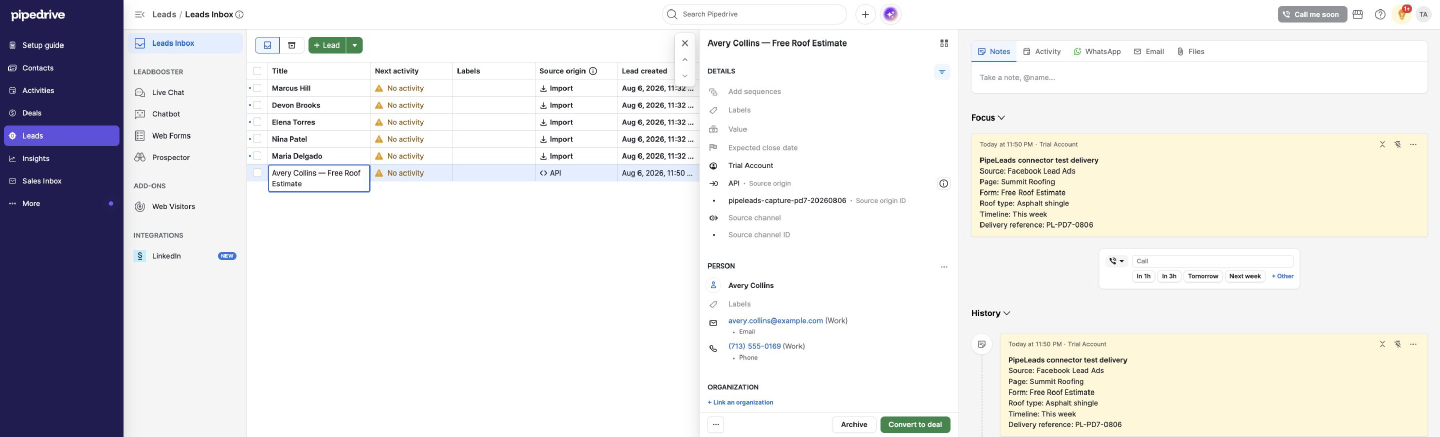Click the pin icon on the Focus note
The image size is (1440, 437).
click(1397, 144)
